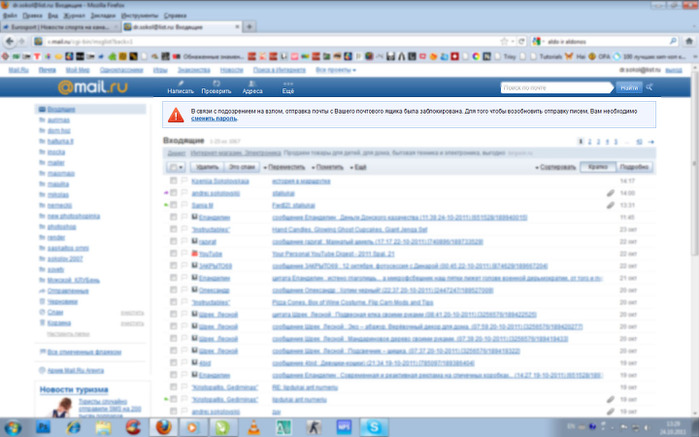Click the page reload icon
This screenshot has height=437, width=699.
click(x=521, y=41)
